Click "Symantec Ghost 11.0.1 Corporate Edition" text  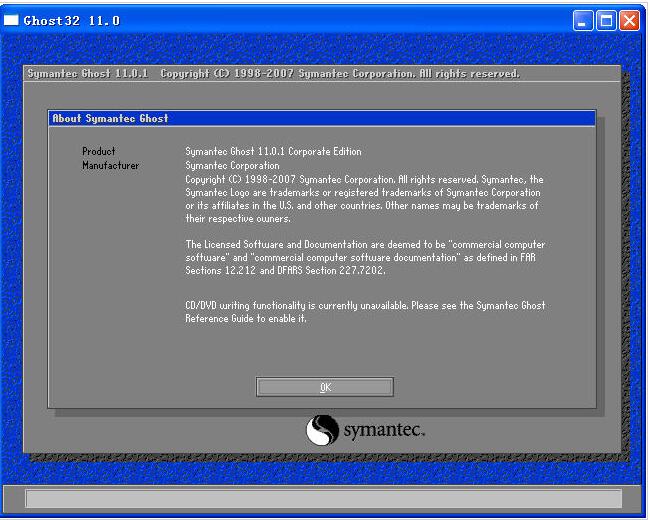pos(273,151)
